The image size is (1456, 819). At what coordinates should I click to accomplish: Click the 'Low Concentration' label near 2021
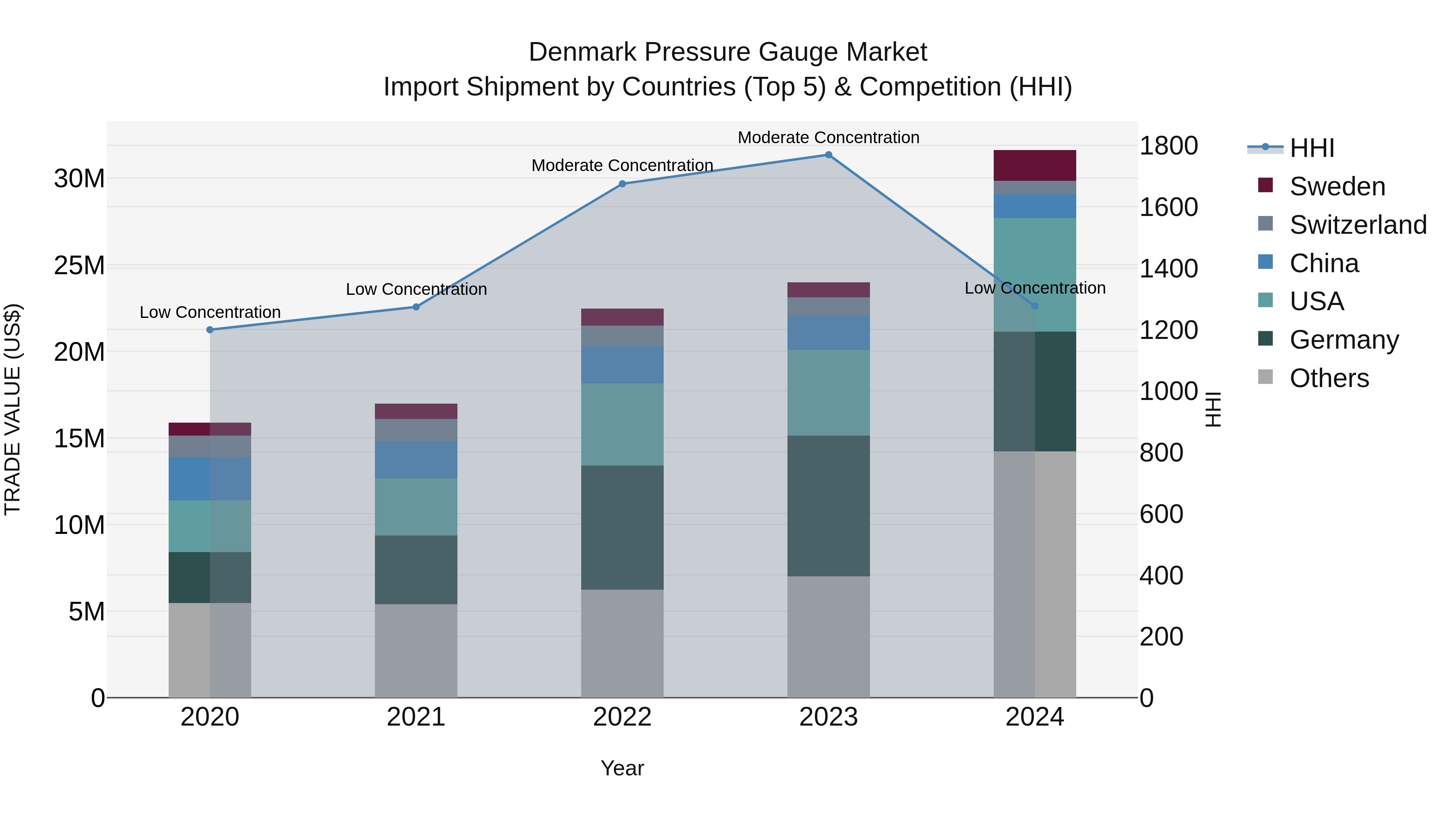click(416, 289)
